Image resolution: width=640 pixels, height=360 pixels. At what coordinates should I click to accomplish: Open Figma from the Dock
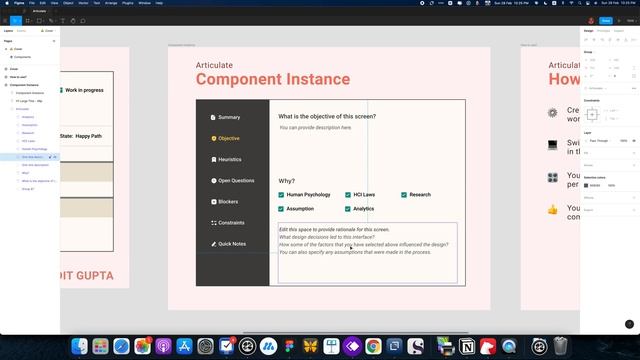(x=289, y=346)
